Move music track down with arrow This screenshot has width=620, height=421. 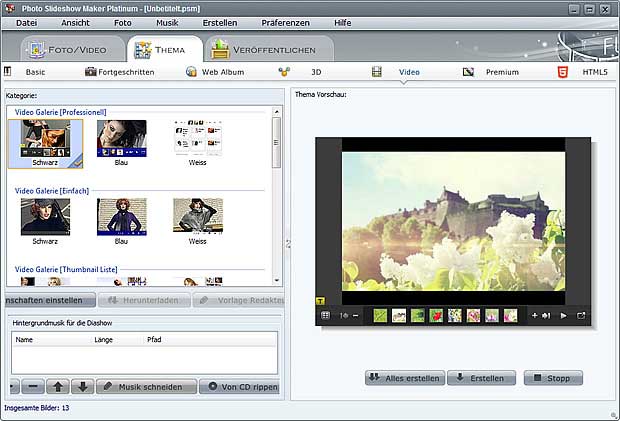click(x=83, y=386)
